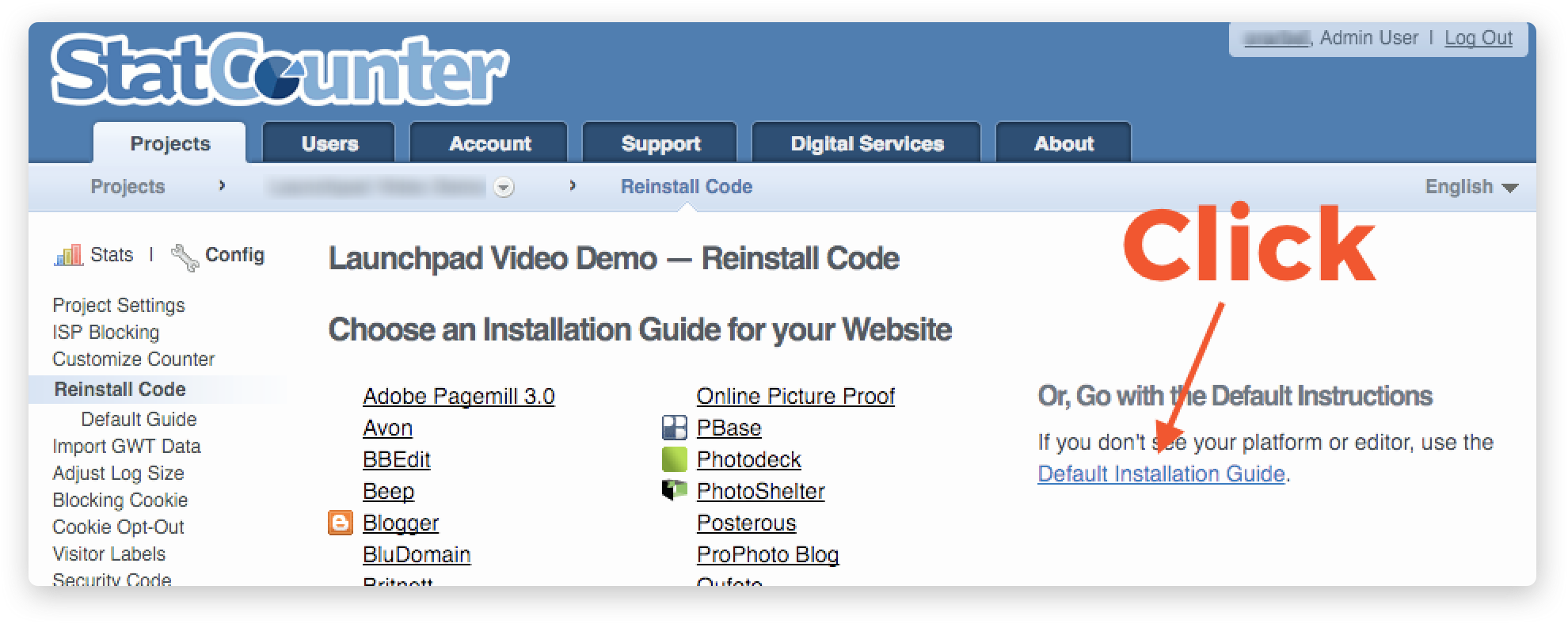Switch to the Users tab

tap(329, 143)
